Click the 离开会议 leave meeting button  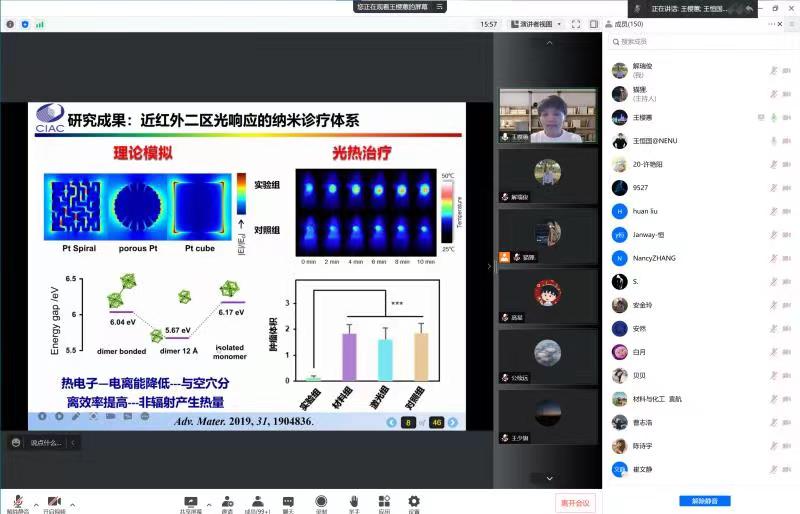575,502
